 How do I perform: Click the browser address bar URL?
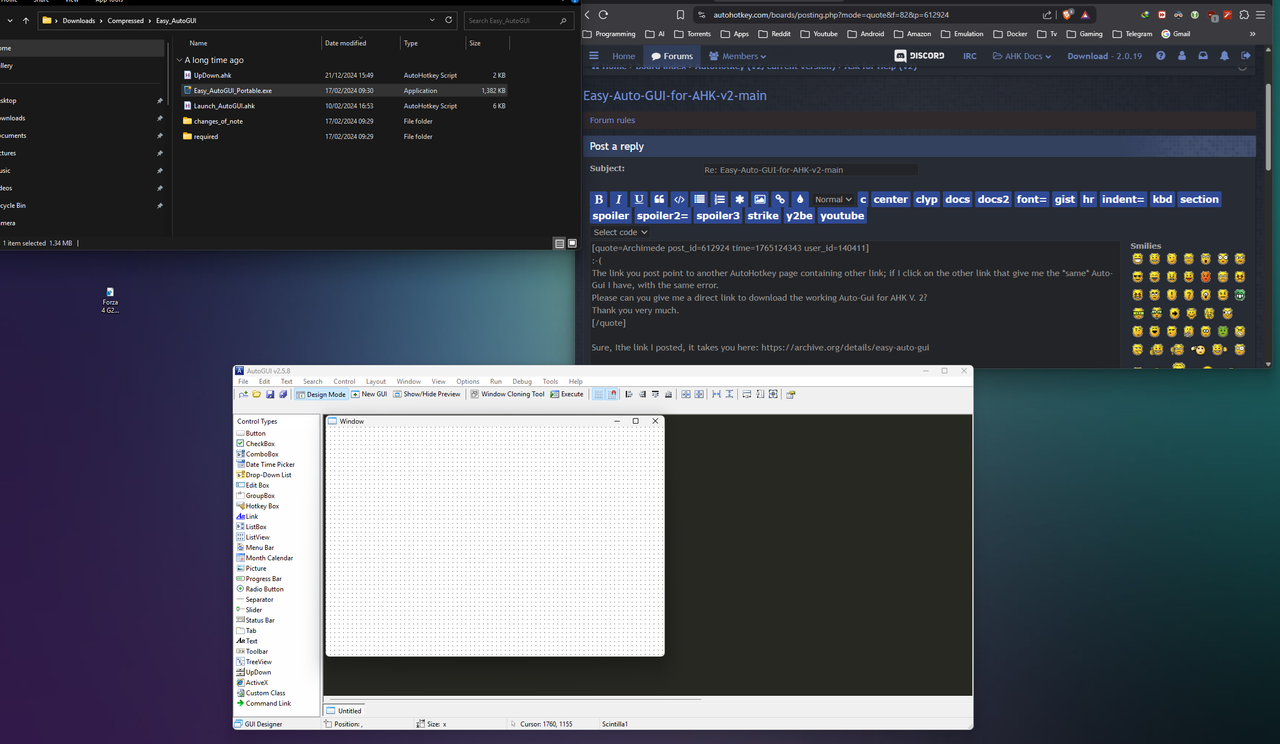pos(831,15)
